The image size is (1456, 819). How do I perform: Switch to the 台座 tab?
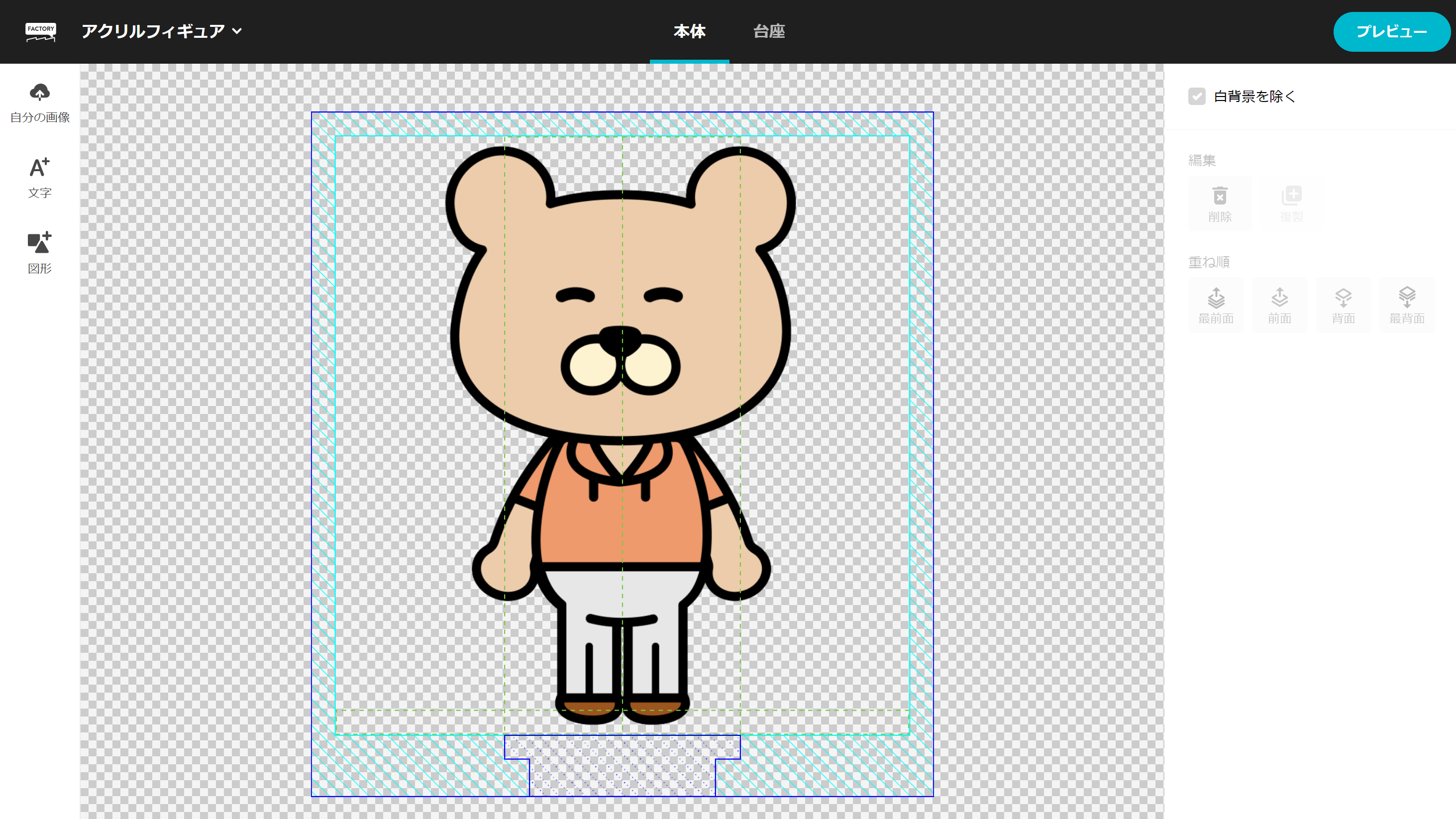click(x=768, y=32)
